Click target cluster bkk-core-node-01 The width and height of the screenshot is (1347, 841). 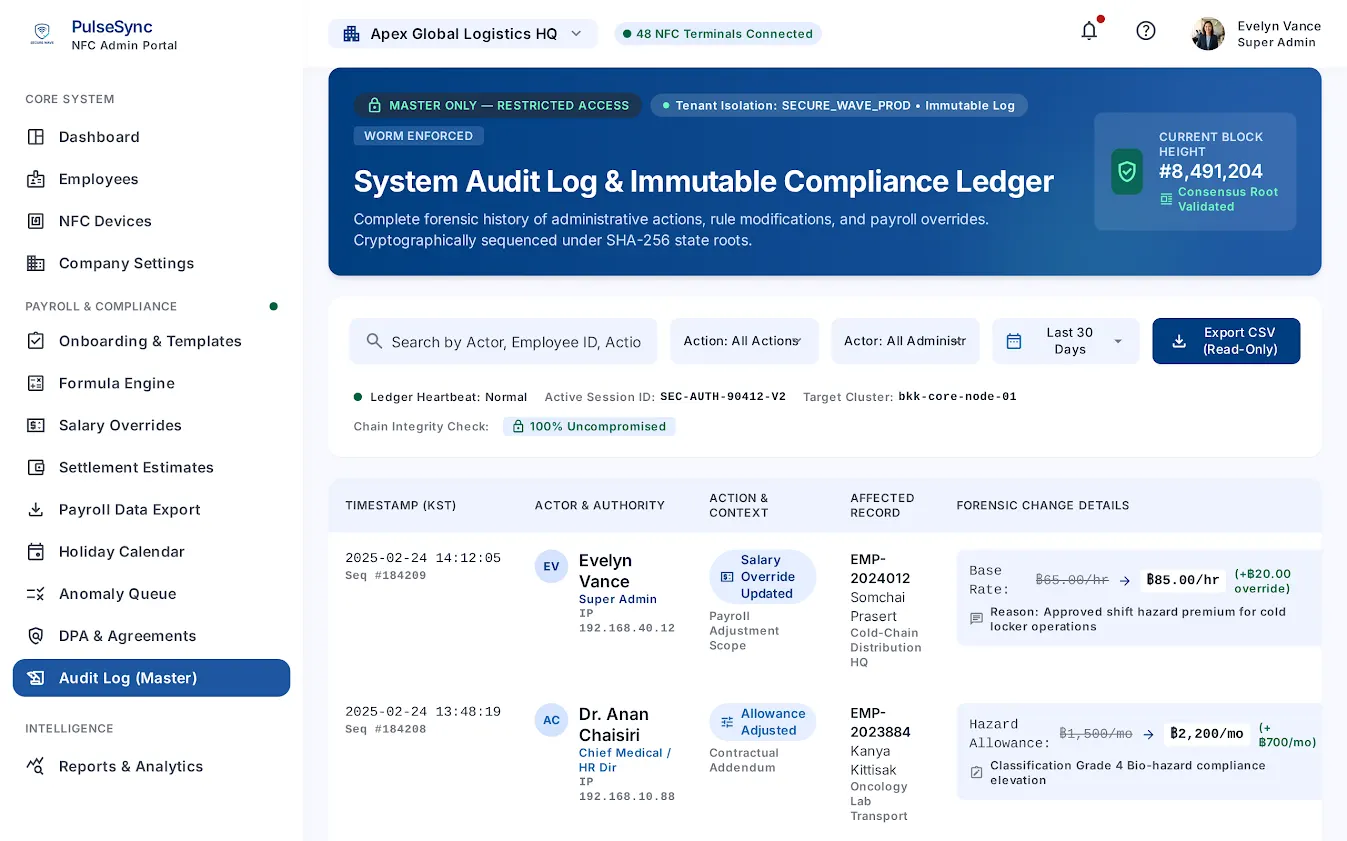click(x=957, y=397)
